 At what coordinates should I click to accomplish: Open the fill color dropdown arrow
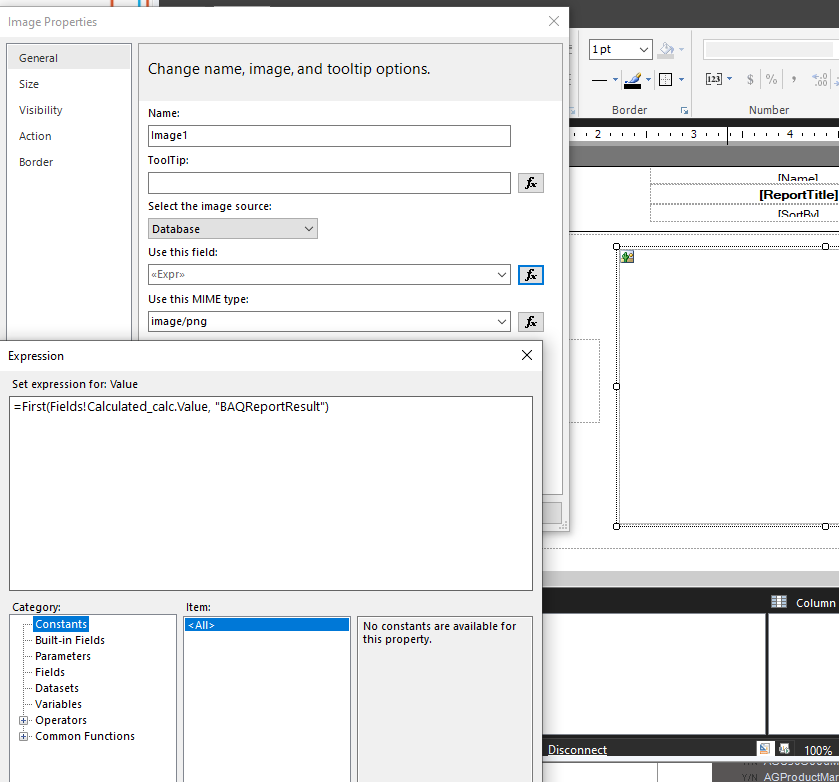[x=681, y=49]
